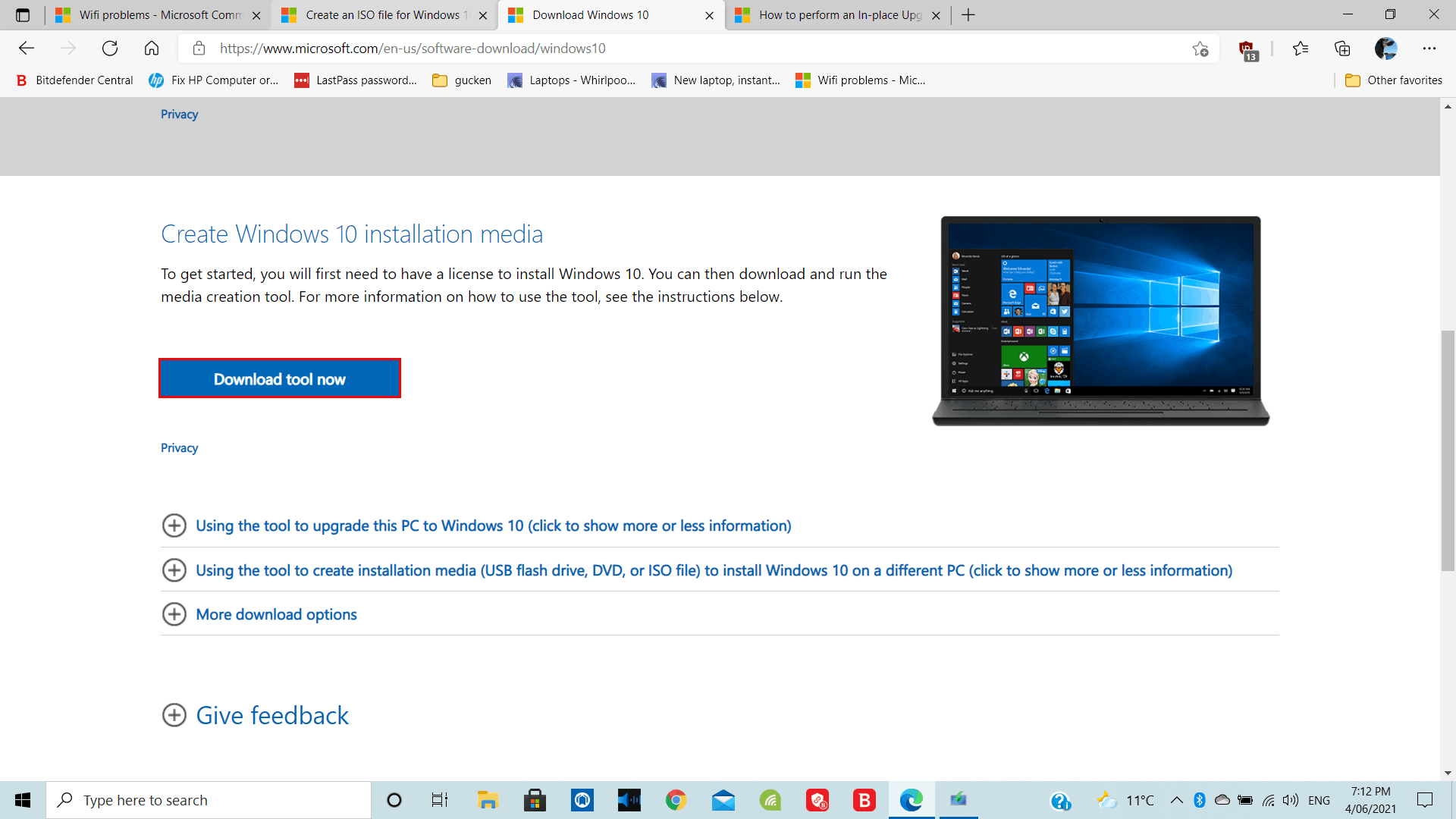Open the tab actions menu icon
The width and height of the screenshot is (1456, 819).
coord(23,15)
